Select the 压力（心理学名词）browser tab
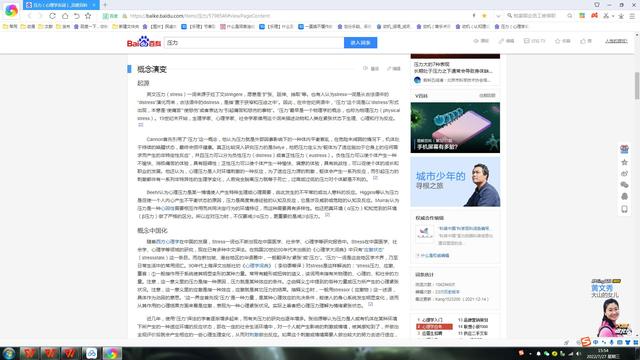Screen dimensions: 640x360 (60, 5)
